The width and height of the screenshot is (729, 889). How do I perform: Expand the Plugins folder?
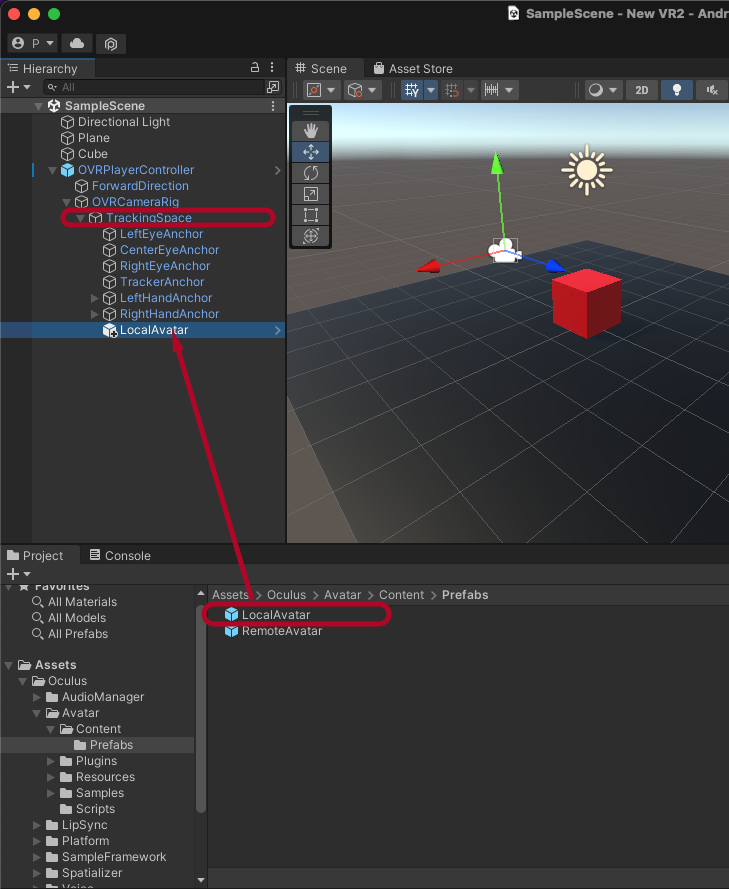[x=52, y=761]
